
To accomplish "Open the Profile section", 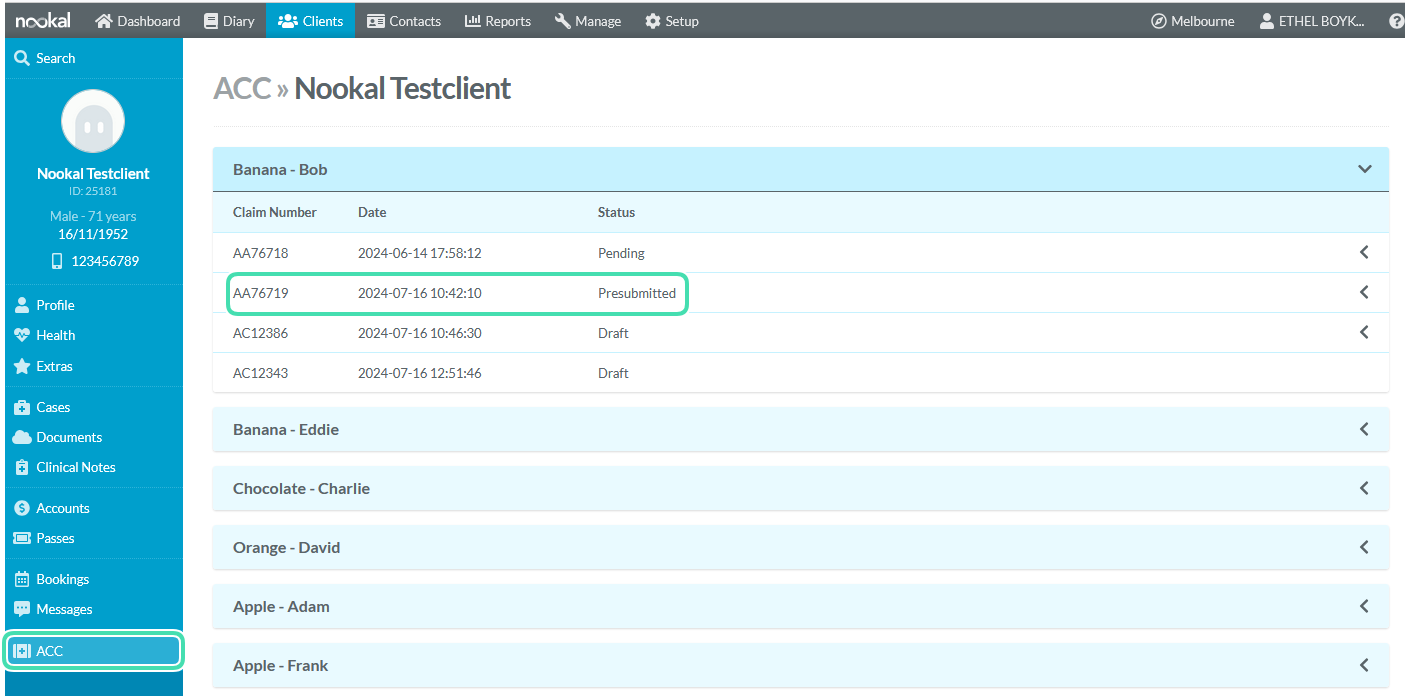I will 92,305.
